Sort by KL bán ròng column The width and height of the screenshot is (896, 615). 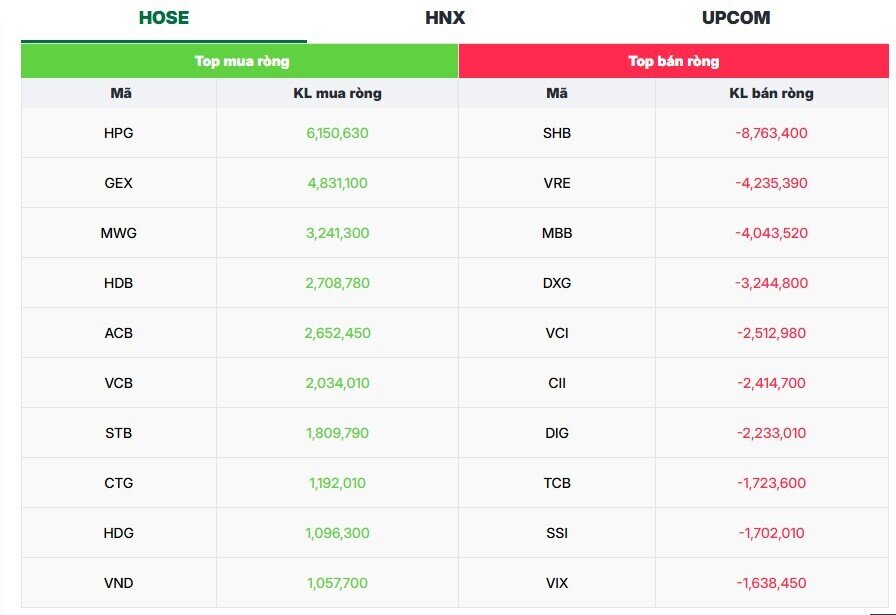coord(771,93)
